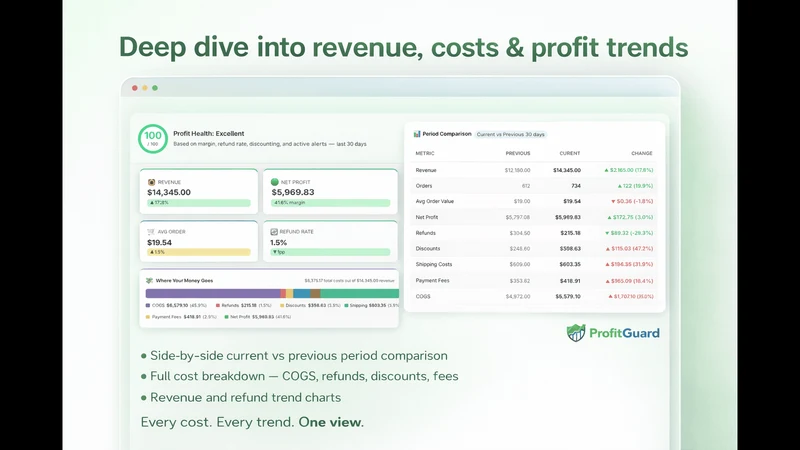Screen dimensions: 800x450
Task: Click the Shipping Costs row label
Action: pos(434,265)
